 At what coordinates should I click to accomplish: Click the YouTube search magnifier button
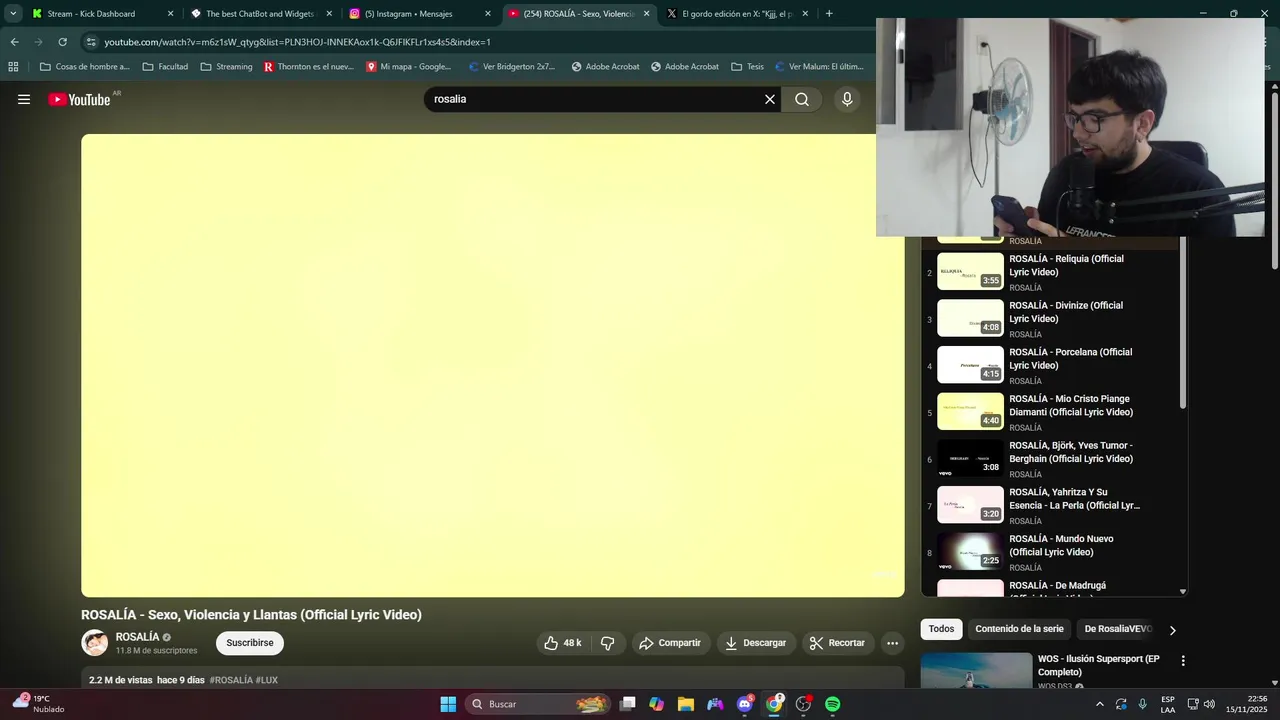coord(802,99)
